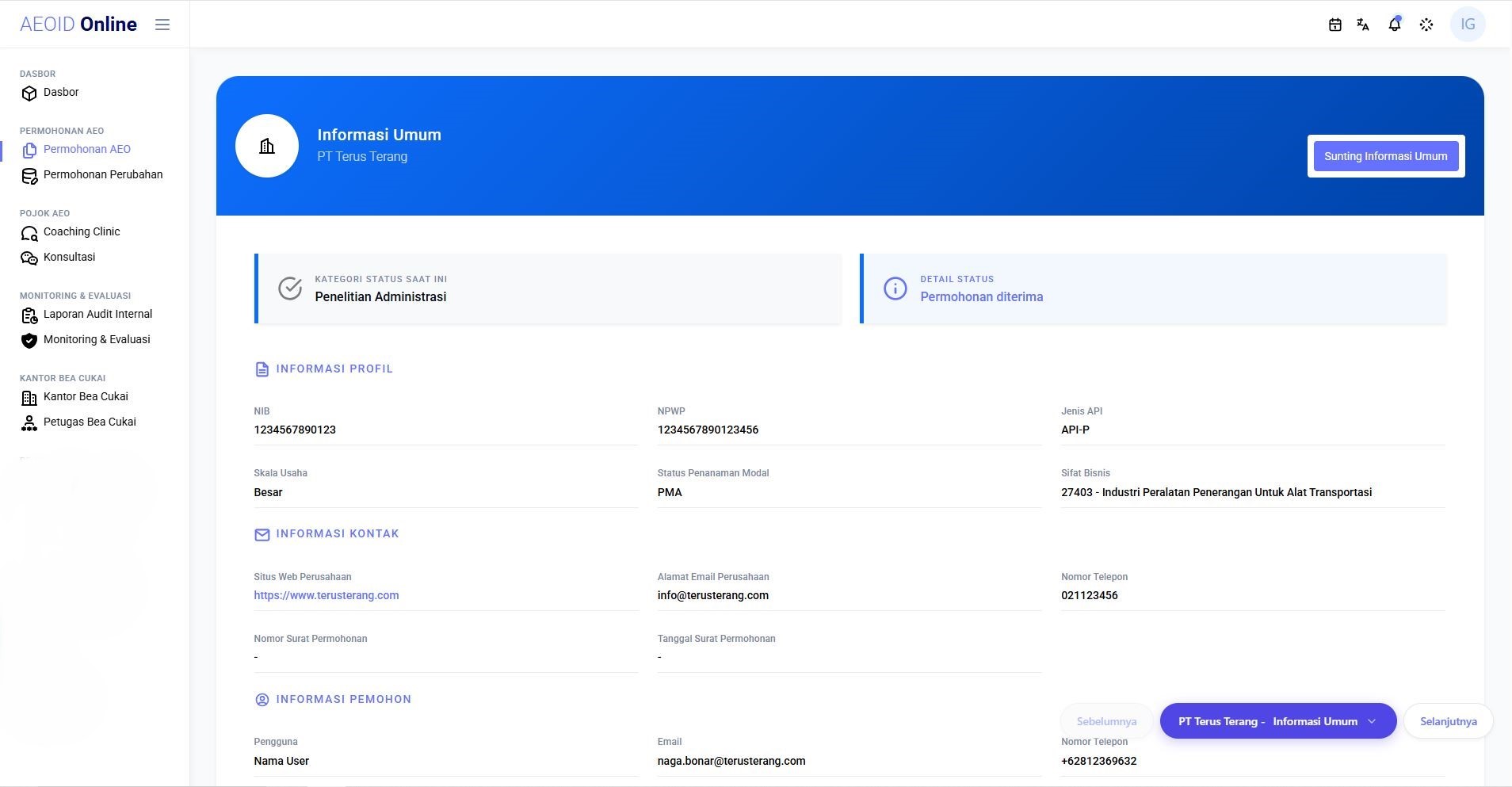Open the https://www.terusterang.com link
This screenshot has width=1512, height=787.
point(326,595)
